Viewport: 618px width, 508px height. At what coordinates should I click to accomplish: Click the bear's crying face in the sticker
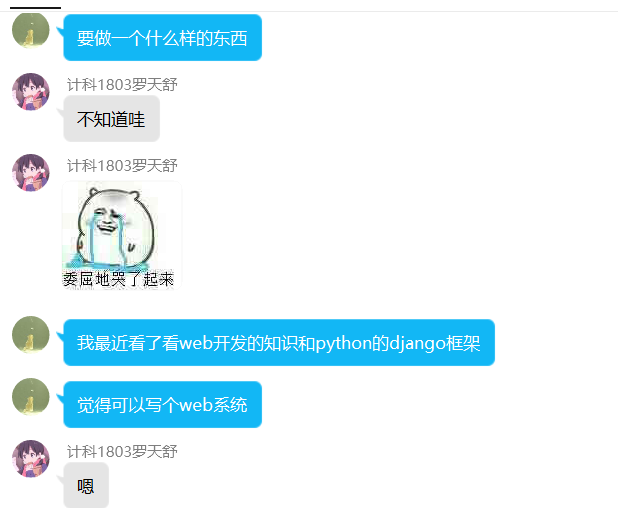point(108,219)
